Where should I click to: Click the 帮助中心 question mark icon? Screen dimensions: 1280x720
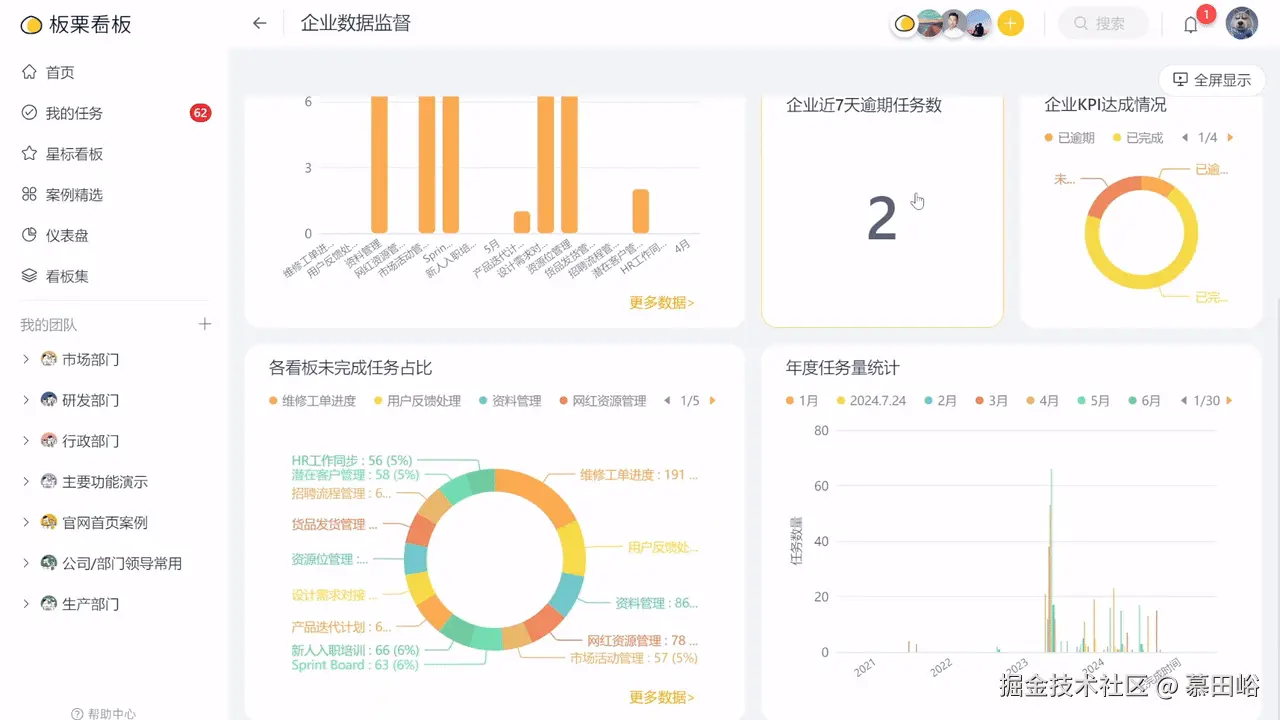click(x=77, y=714)
